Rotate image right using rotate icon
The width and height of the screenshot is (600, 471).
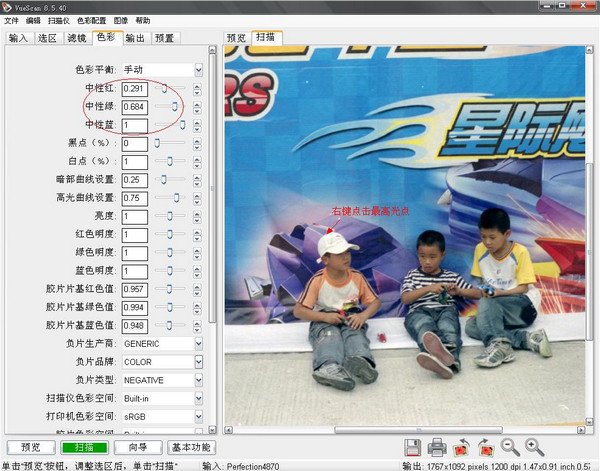[x=486, y=448]
